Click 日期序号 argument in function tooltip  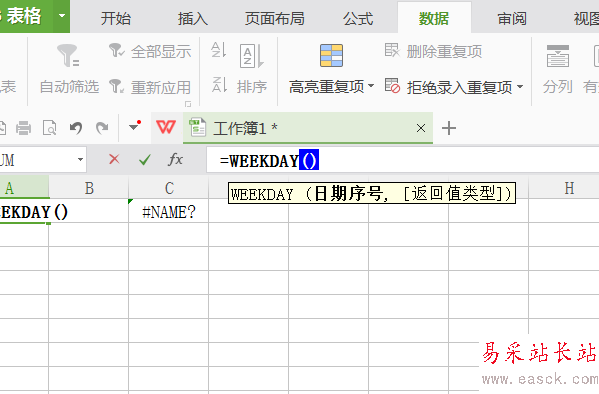(348, 193)
